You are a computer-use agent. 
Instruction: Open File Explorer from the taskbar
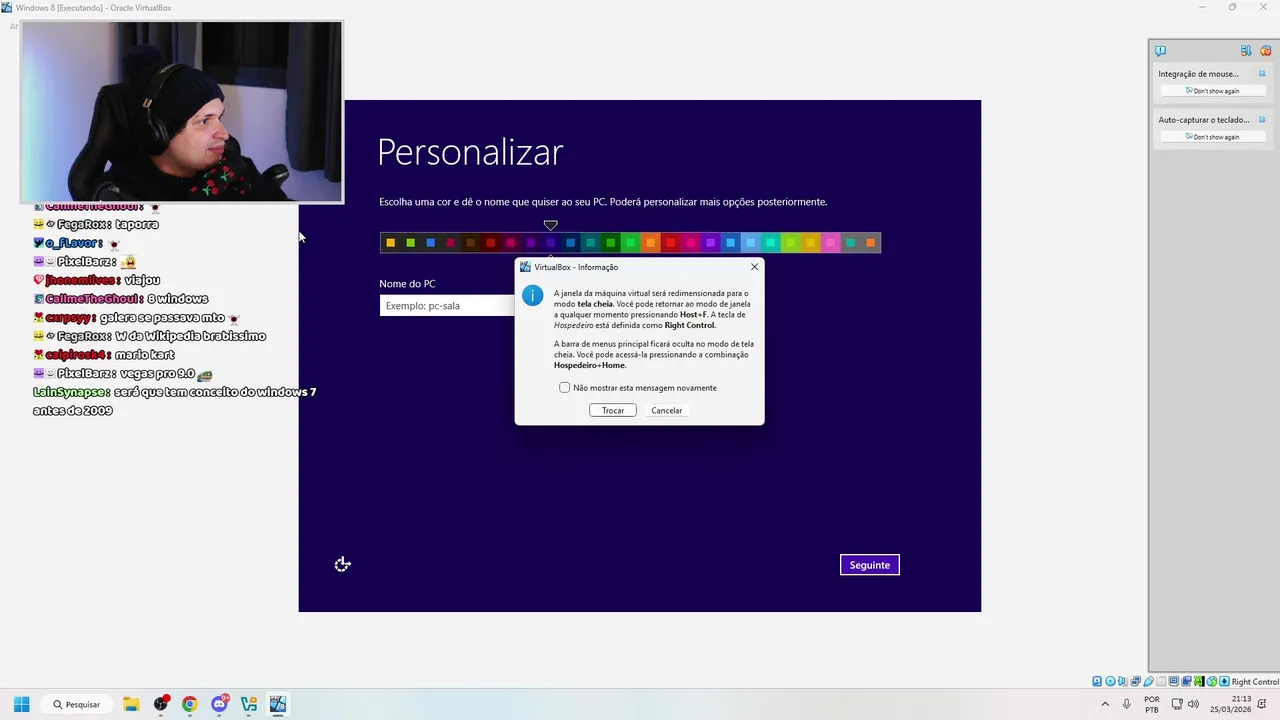point(131,704)
